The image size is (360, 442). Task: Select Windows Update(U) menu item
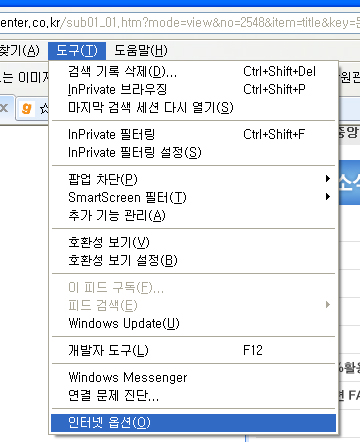193,323
